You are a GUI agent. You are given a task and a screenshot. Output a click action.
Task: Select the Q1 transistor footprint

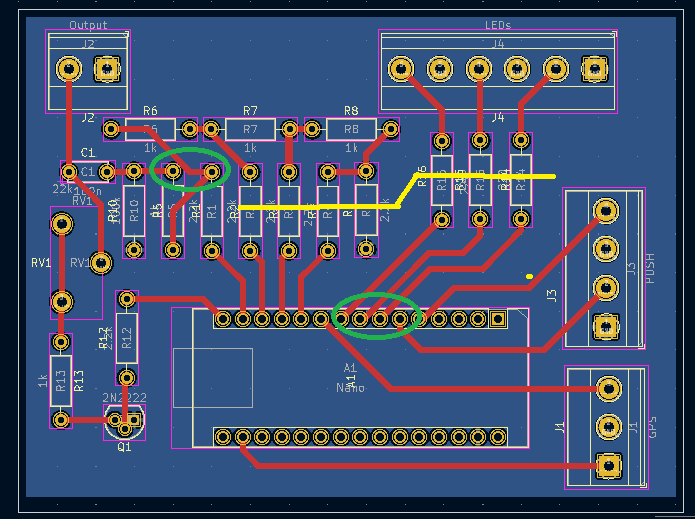pyautogui.click(x=125, y=422)
